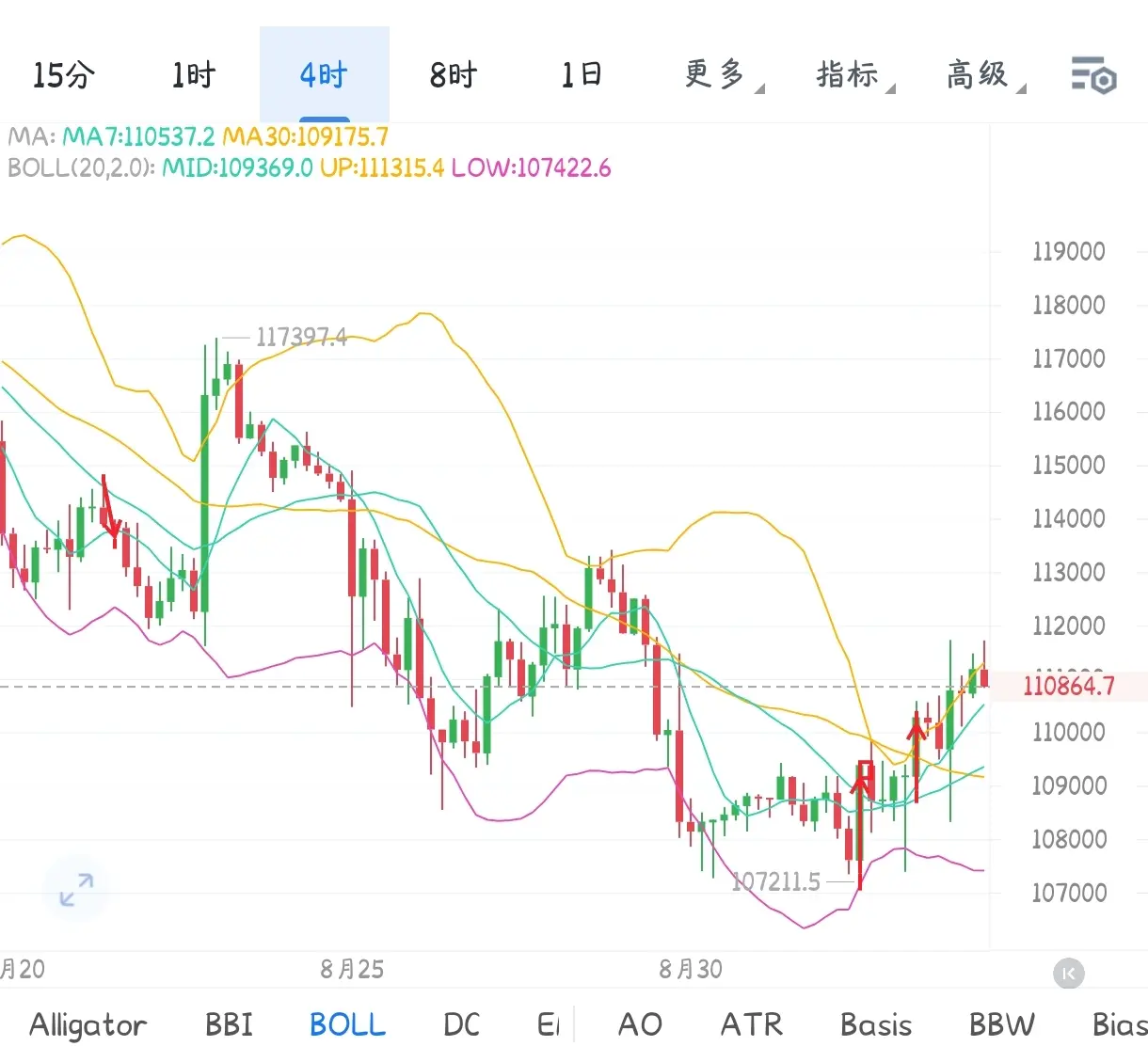
Task: Open chart settings icon at top right
Action: point(1093,75)
